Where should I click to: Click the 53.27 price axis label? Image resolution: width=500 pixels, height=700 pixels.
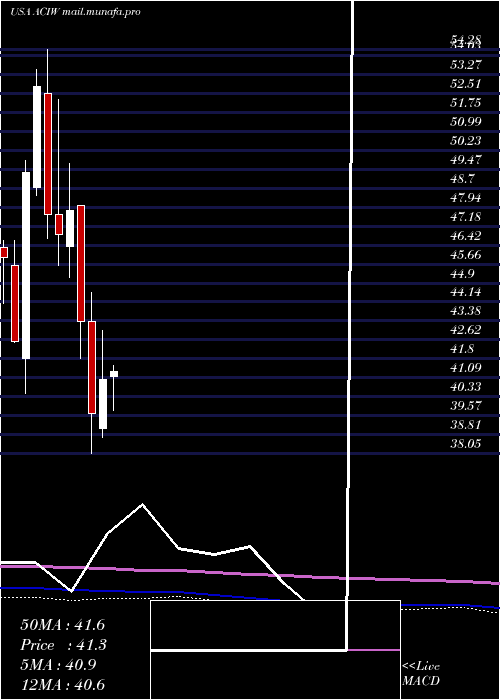click(466, 65)
